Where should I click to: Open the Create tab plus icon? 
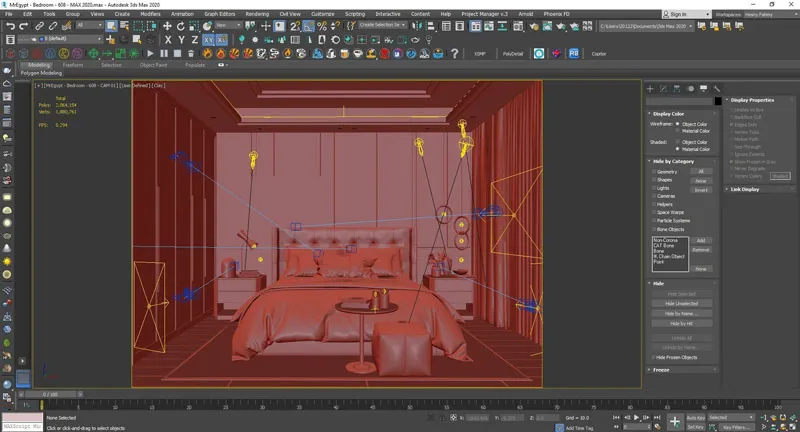click(x=650, y=88)
